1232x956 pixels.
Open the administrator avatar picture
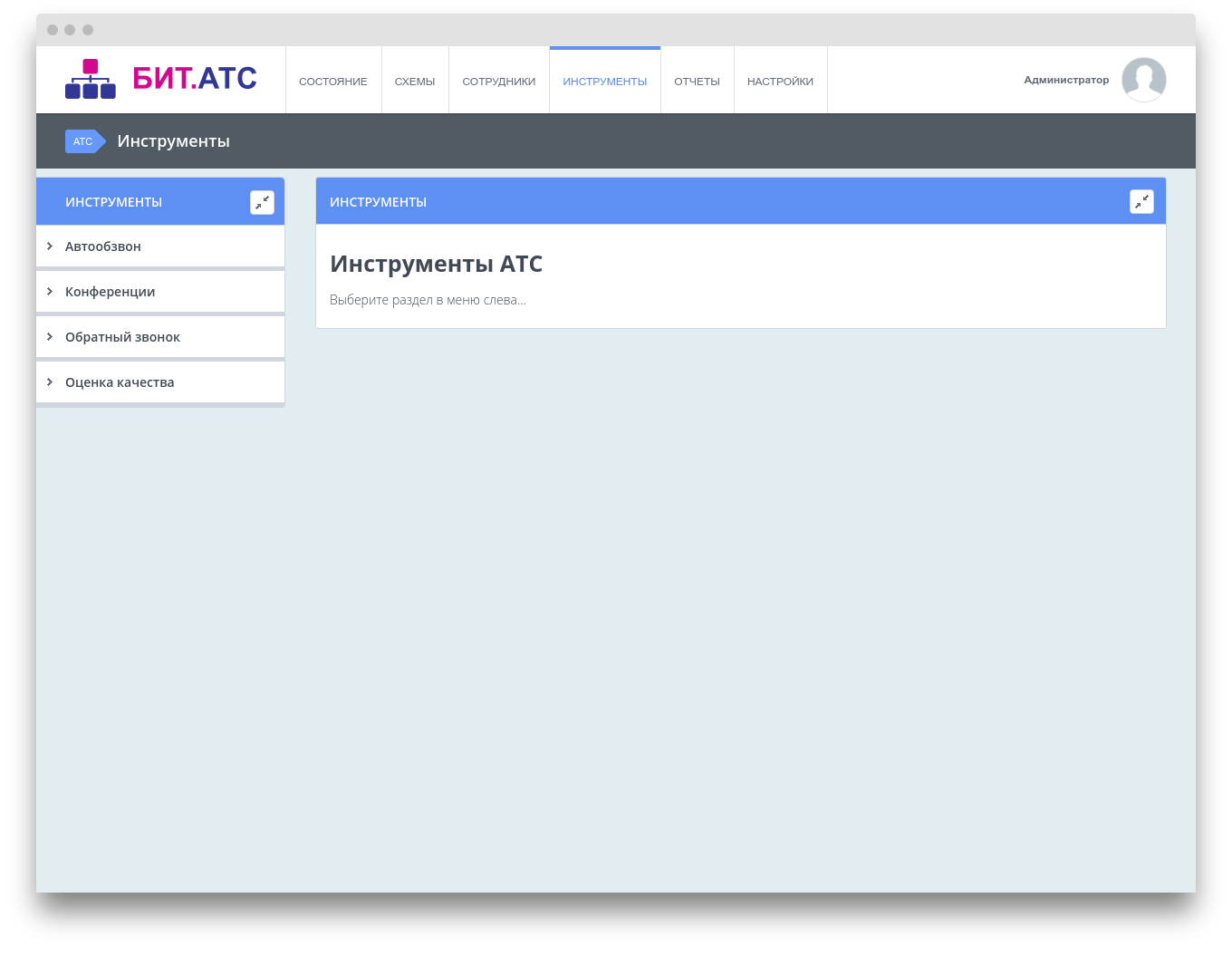coord(1143,80)
